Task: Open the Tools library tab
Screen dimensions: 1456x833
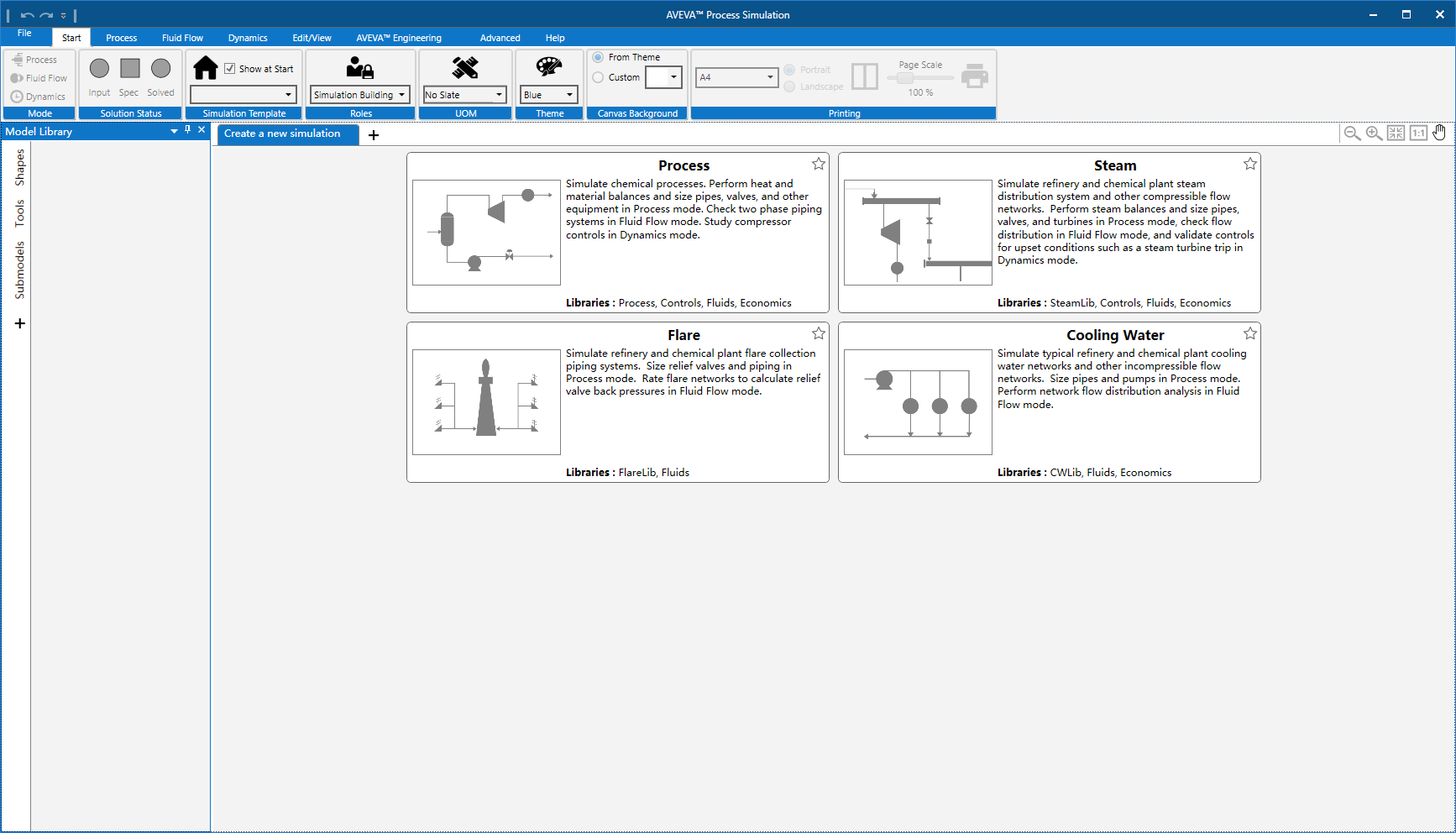Action: (x=19, y=213)
